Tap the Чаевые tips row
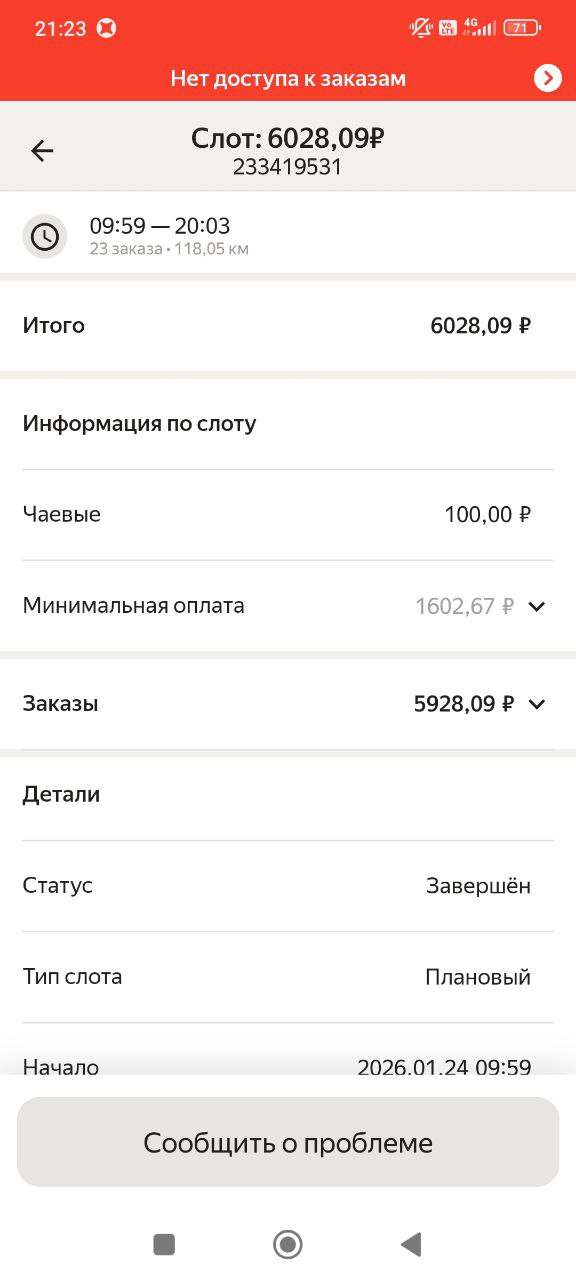 [288, 514]
